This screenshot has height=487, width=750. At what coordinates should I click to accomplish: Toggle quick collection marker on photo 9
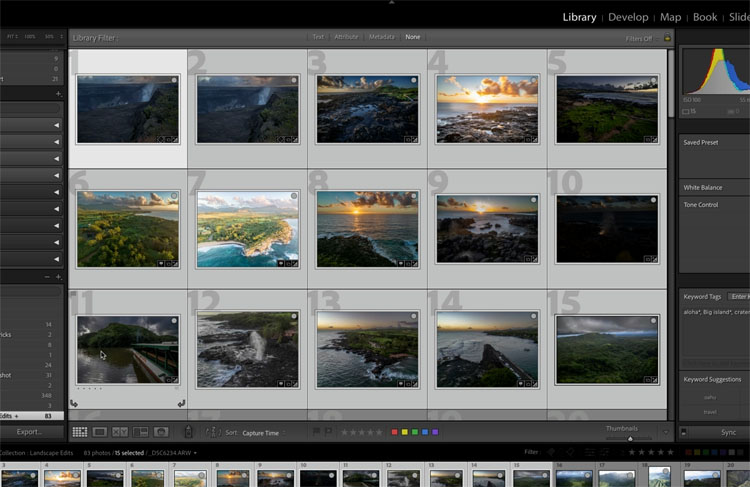coord(533,199)
